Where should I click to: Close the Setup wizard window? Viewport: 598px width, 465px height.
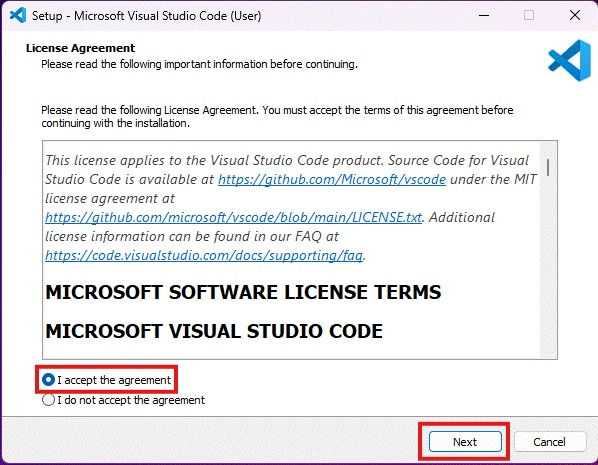tap(575, 15)
